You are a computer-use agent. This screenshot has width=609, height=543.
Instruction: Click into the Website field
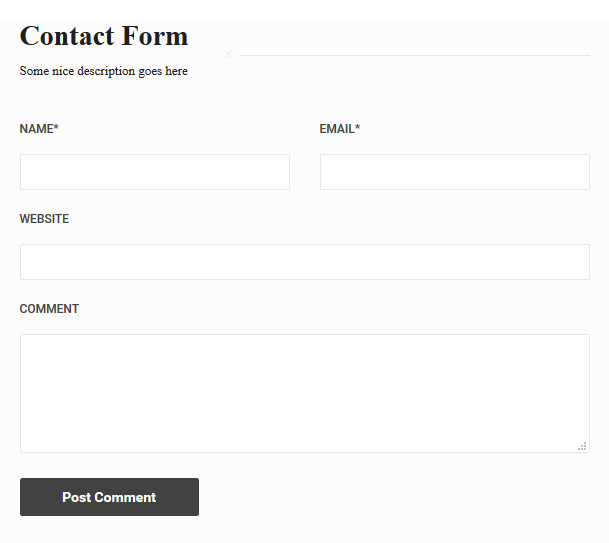tap(304, 262)
